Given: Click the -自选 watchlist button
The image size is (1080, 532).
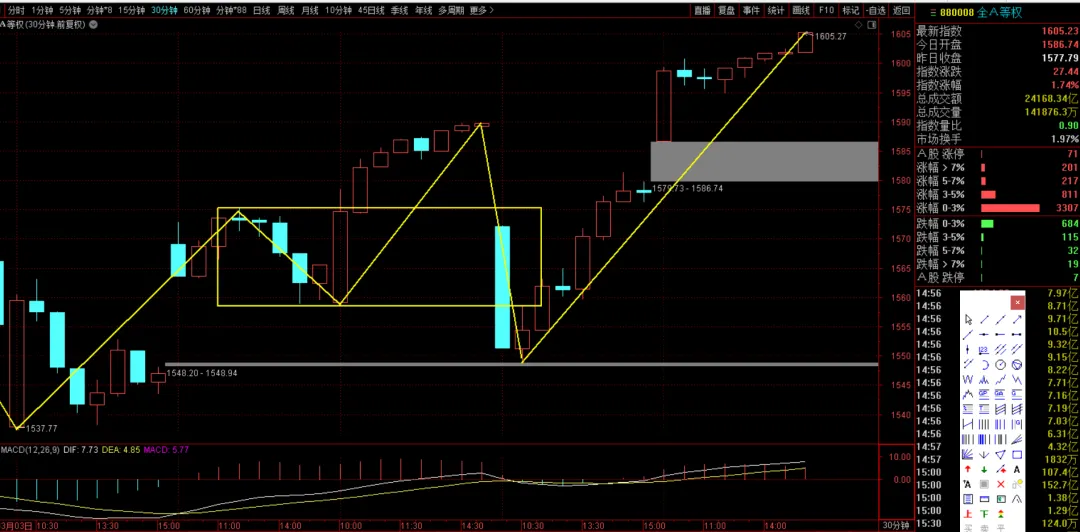Looking at the screenshot, I should 875,10.
